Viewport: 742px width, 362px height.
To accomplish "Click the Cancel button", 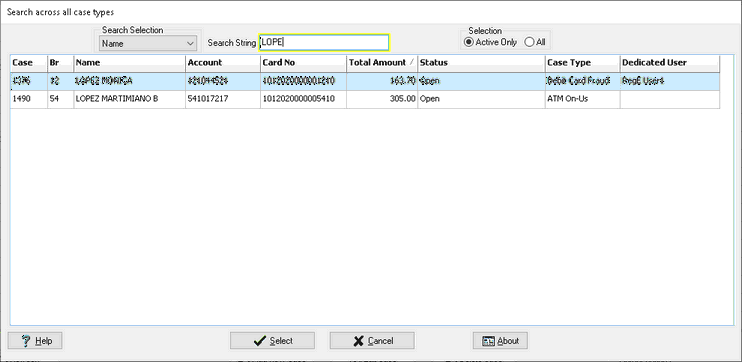I will click(x=372, y=341).
